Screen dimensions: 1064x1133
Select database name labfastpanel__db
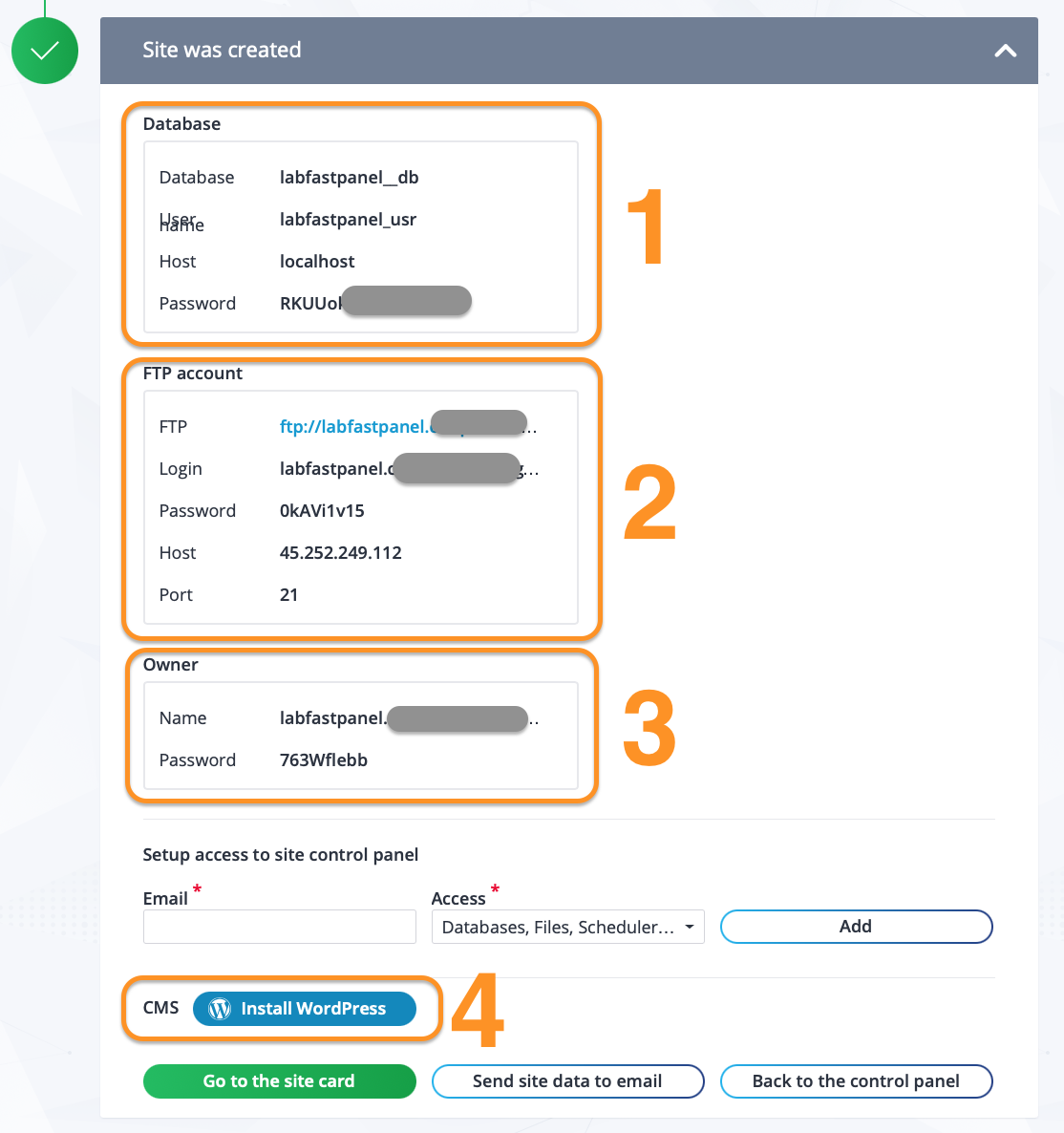coord(349,178)
